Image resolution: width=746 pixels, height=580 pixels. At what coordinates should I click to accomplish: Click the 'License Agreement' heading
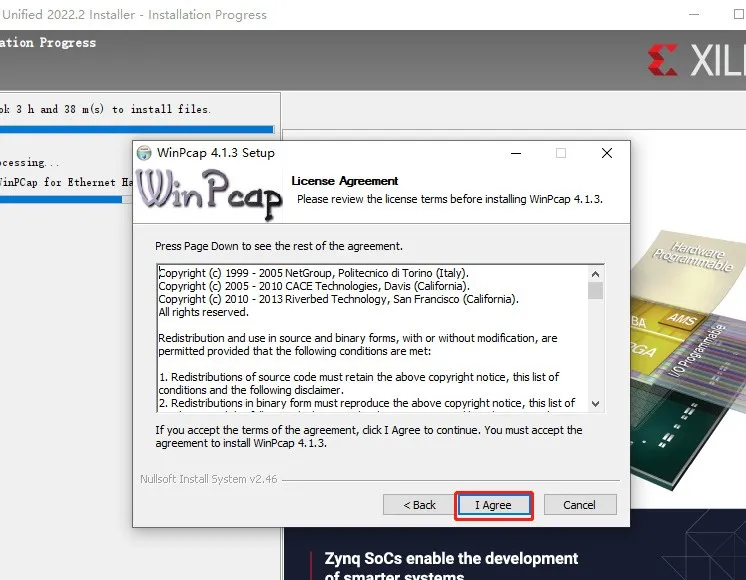pyautogui.click(x=344, y=181)
